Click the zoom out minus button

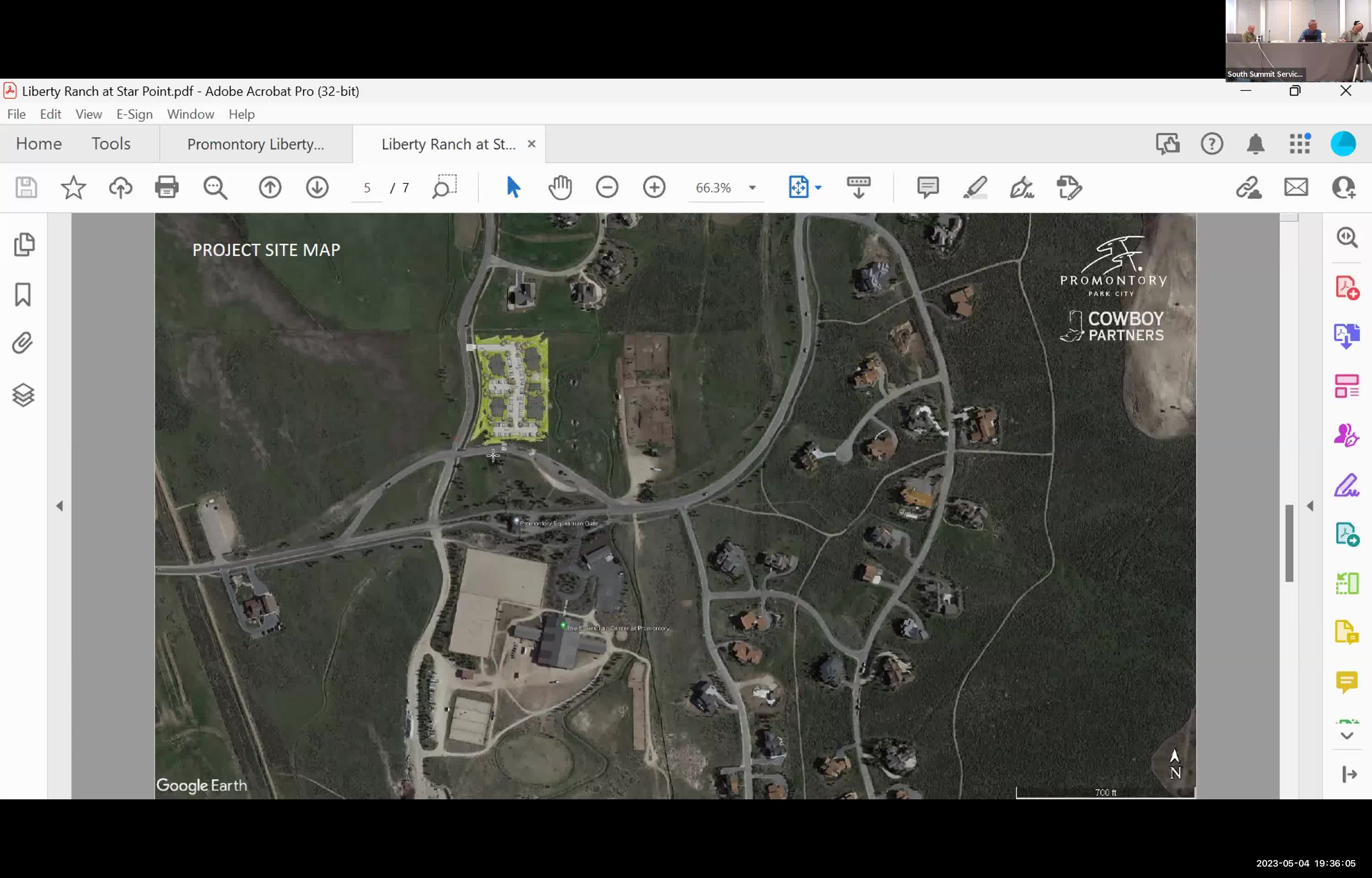pos(606,187)
